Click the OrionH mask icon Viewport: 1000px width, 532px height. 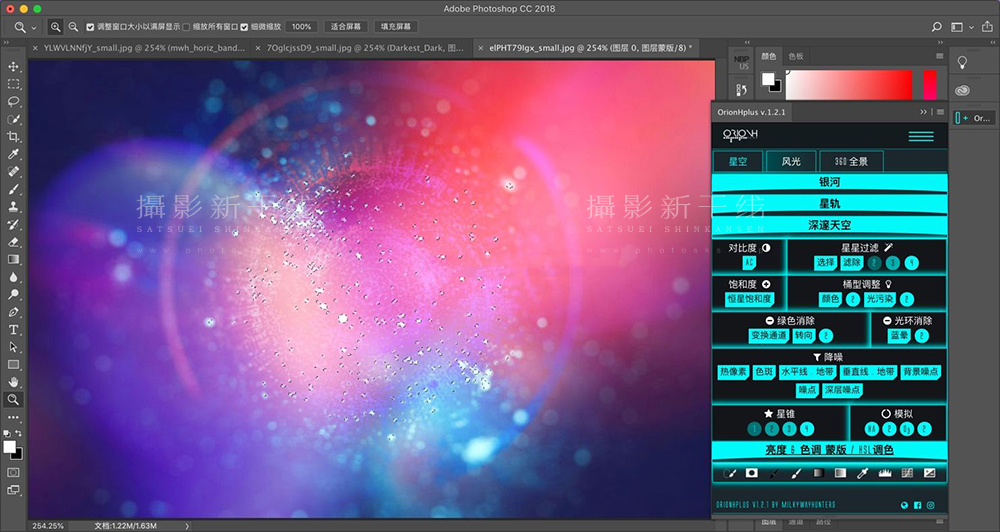(x=752, y=473)
